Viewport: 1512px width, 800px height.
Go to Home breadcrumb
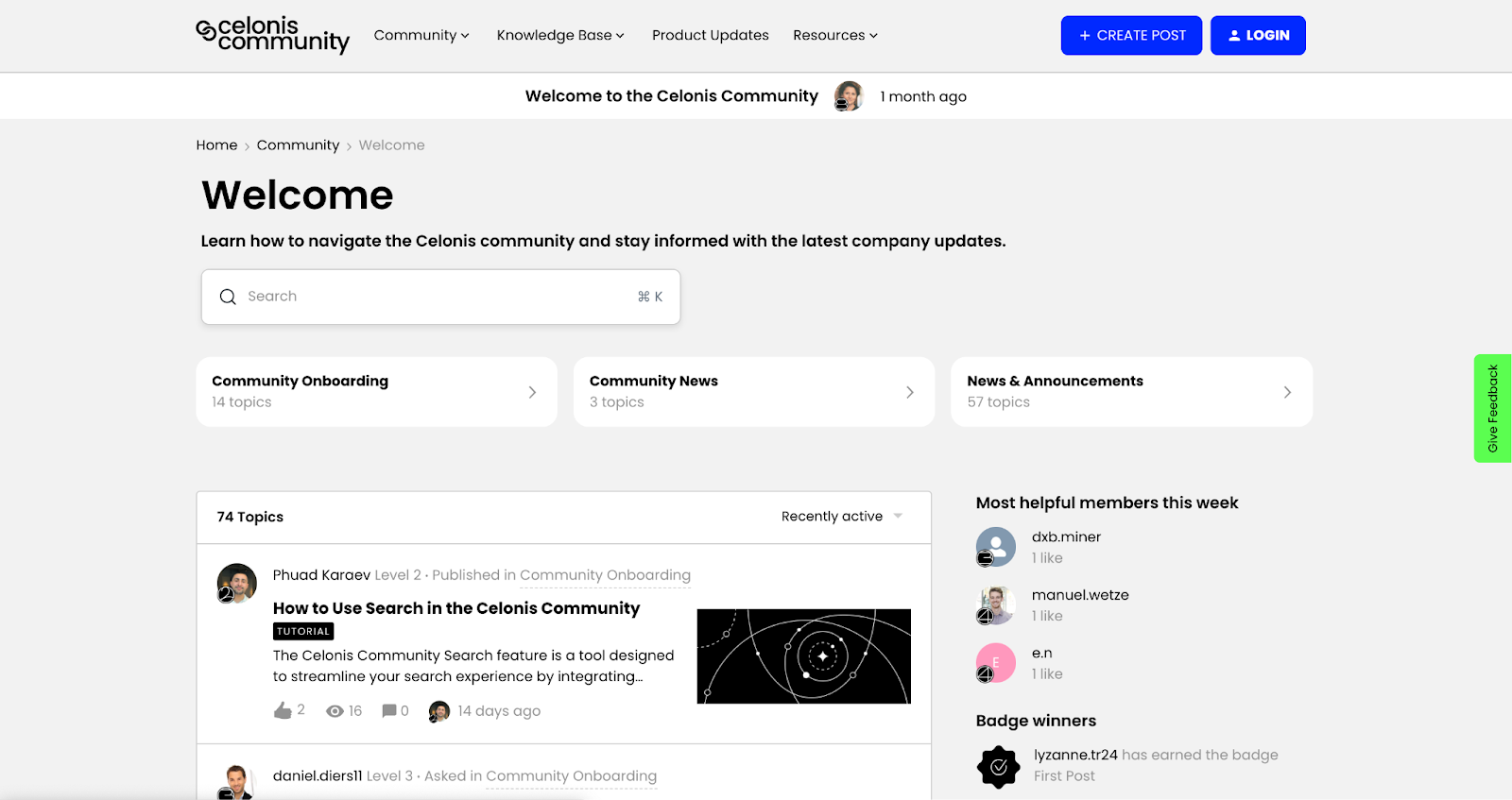click(216, 145)
